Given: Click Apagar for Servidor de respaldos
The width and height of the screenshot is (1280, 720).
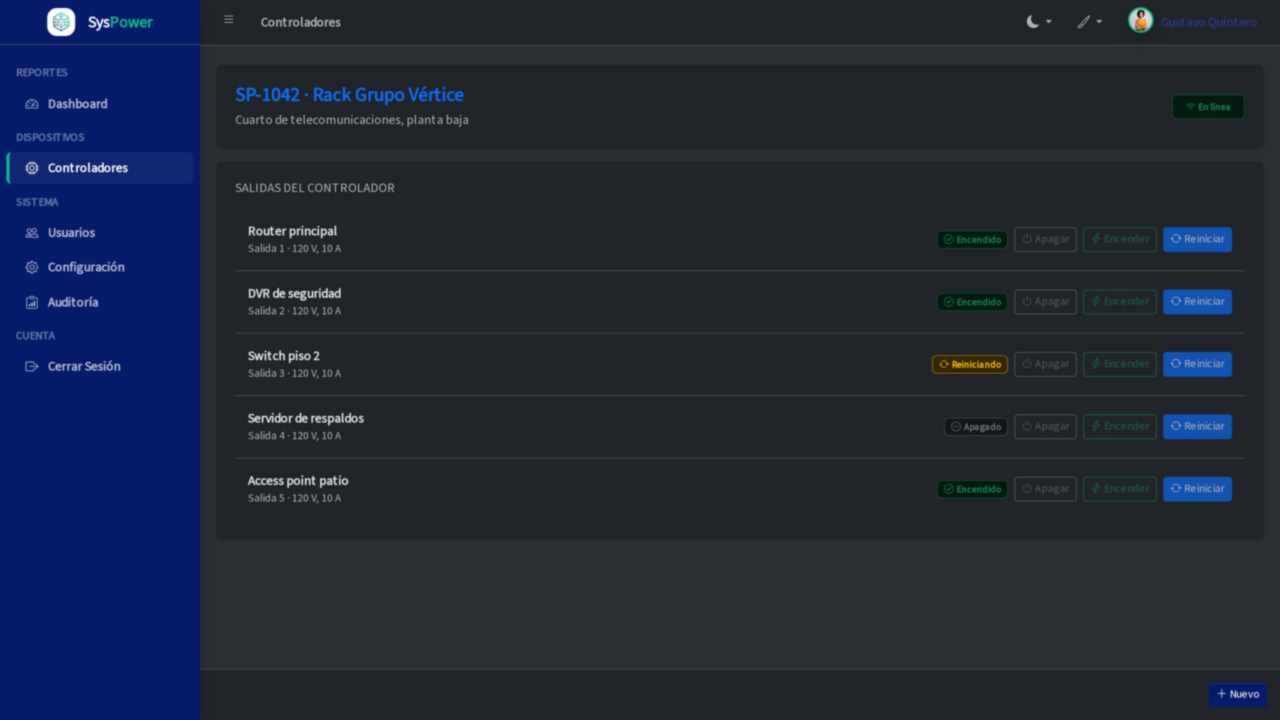Looking at the screenshot, I should [1045, 427].
